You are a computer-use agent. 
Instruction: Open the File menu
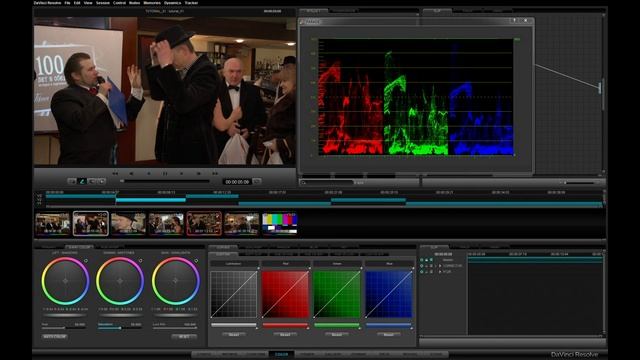(67, 2)
